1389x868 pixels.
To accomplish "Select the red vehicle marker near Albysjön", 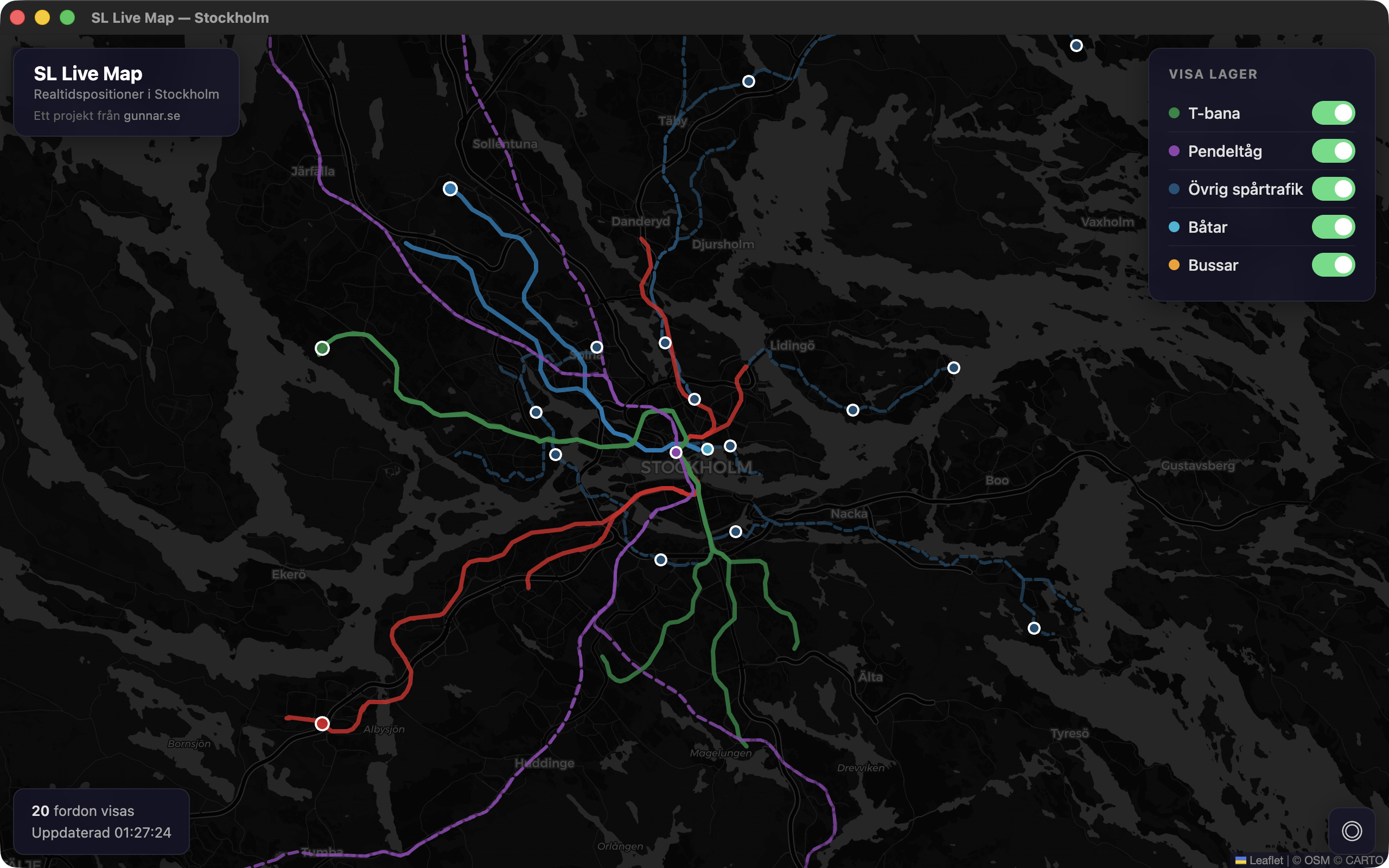I will point(322,724).
